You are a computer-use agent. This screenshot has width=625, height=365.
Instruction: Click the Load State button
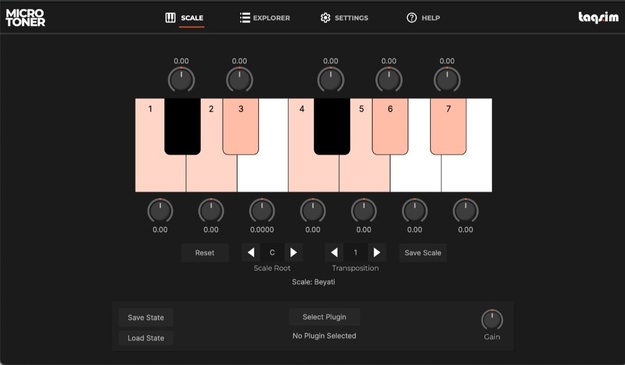146,338
